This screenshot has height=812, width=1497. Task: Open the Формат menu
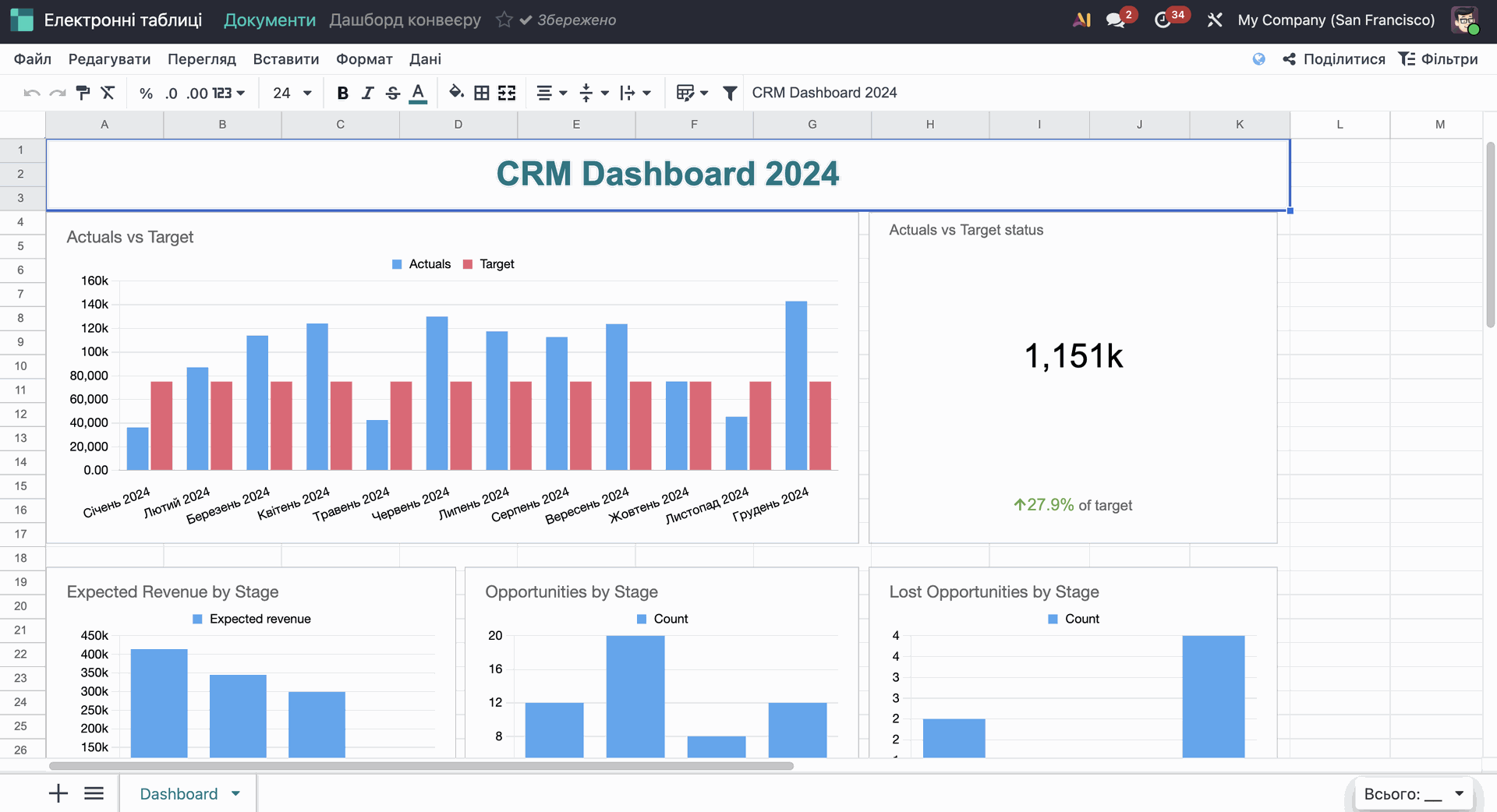(x=364, y=59)
